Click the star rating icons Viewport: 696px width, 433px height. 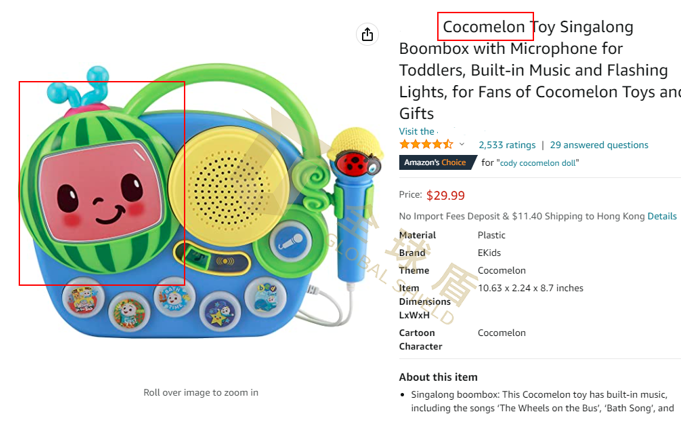coord(427,145)
